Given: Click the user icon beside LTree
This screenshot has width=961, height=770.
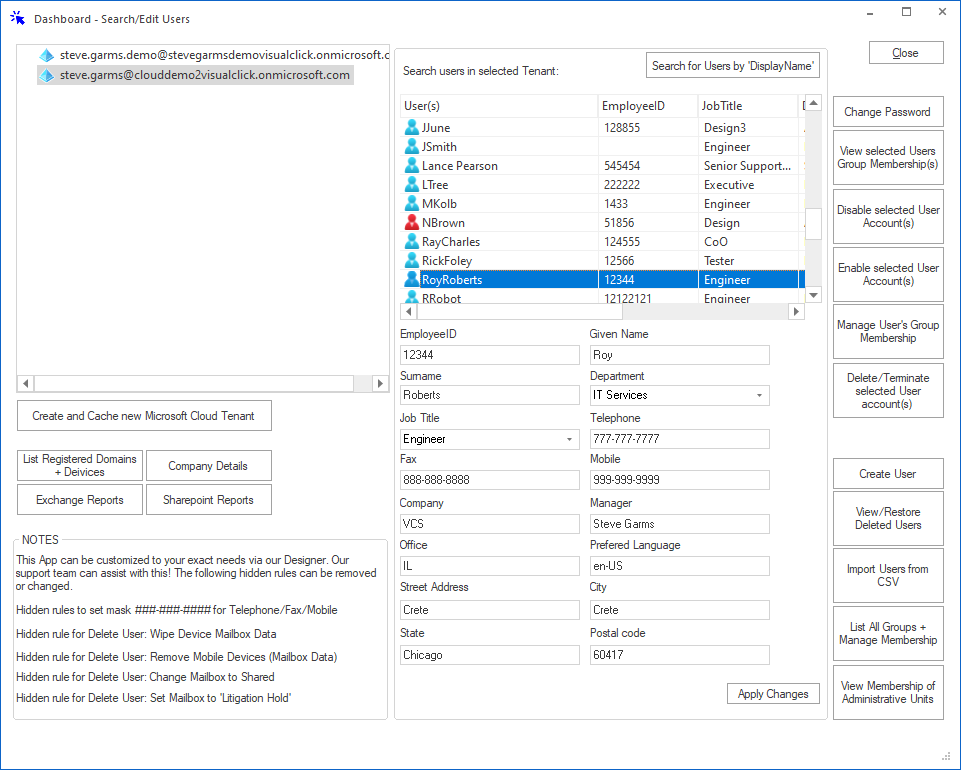Looking at the screenshot, I should tap(412, 184).
